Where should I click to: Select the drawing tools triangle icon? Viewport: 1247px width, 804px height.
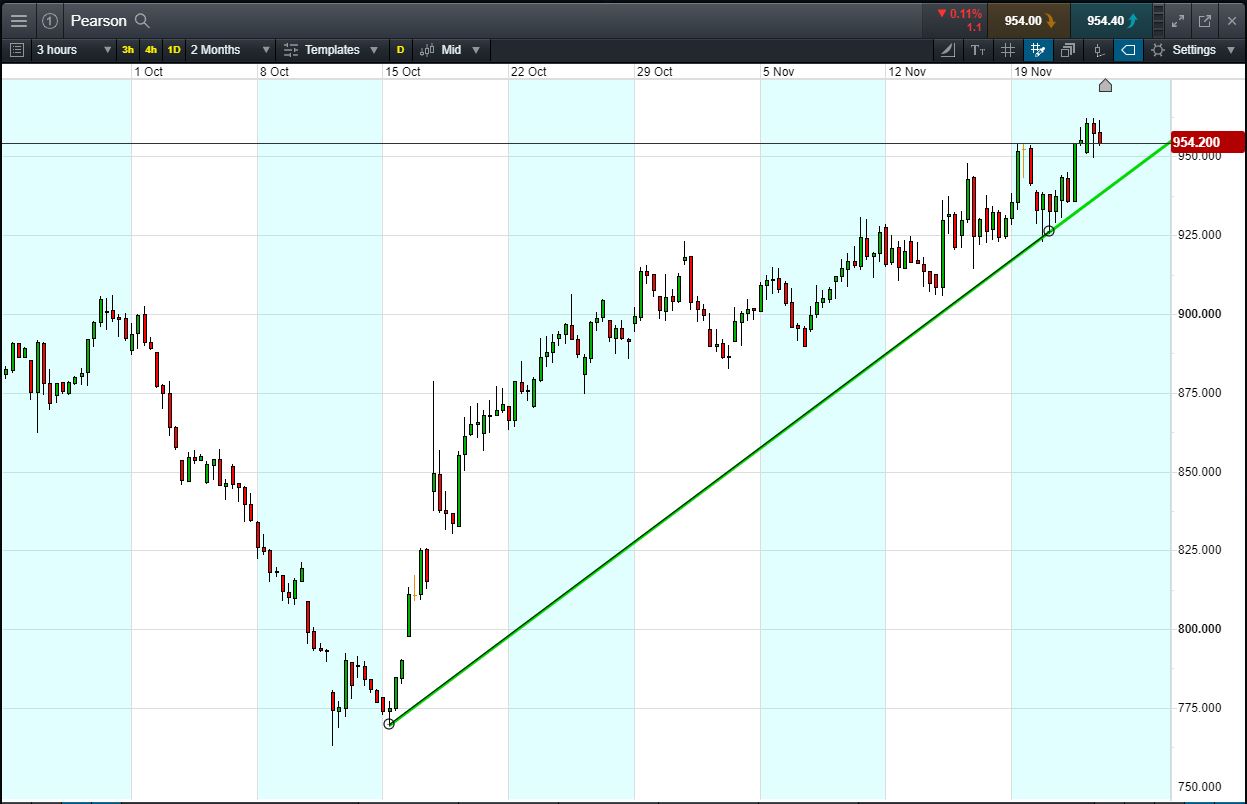[948, 49]
